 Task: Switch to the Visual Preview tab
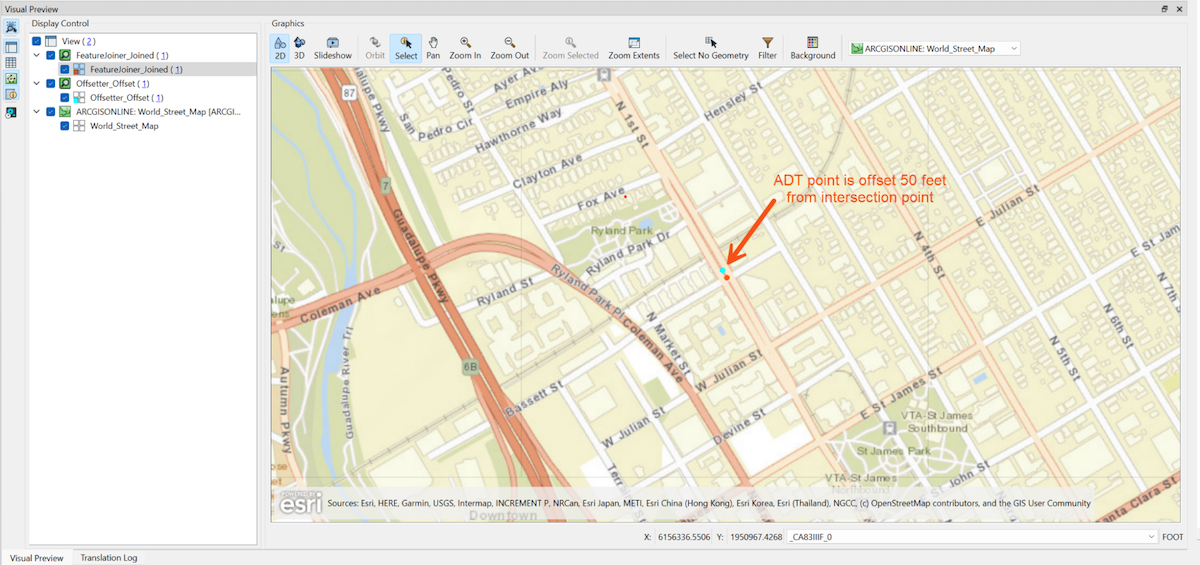point(36,558)
